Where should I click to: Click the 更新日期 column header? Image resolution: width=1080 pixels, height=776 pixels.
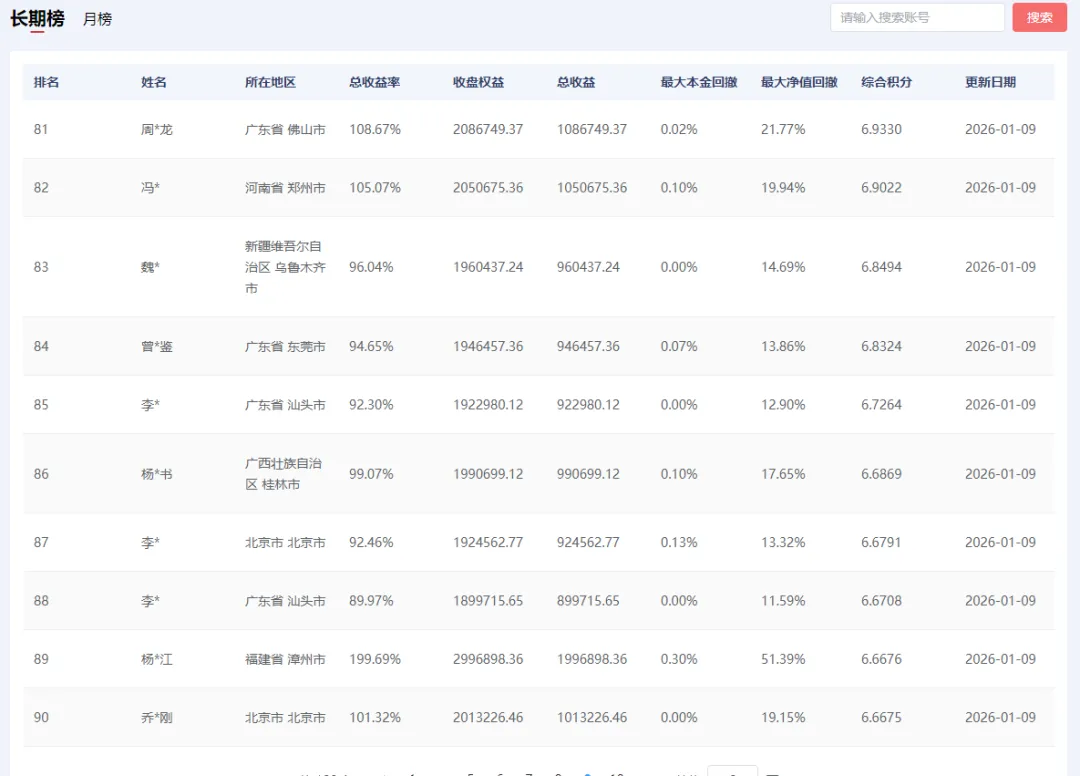click(990, 82)
